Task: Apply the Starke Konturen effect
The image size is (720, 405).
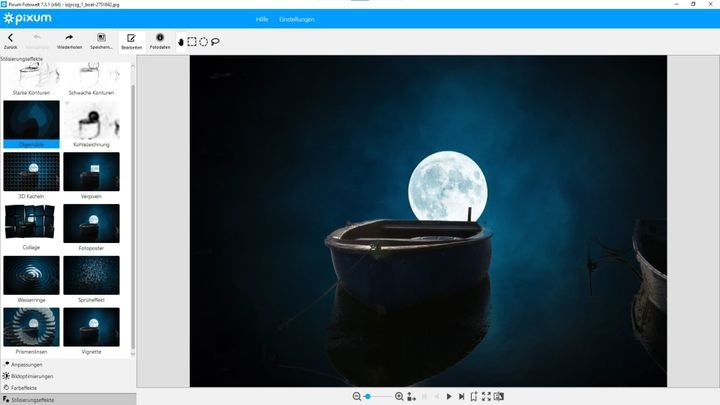Action: coord(31,79)
